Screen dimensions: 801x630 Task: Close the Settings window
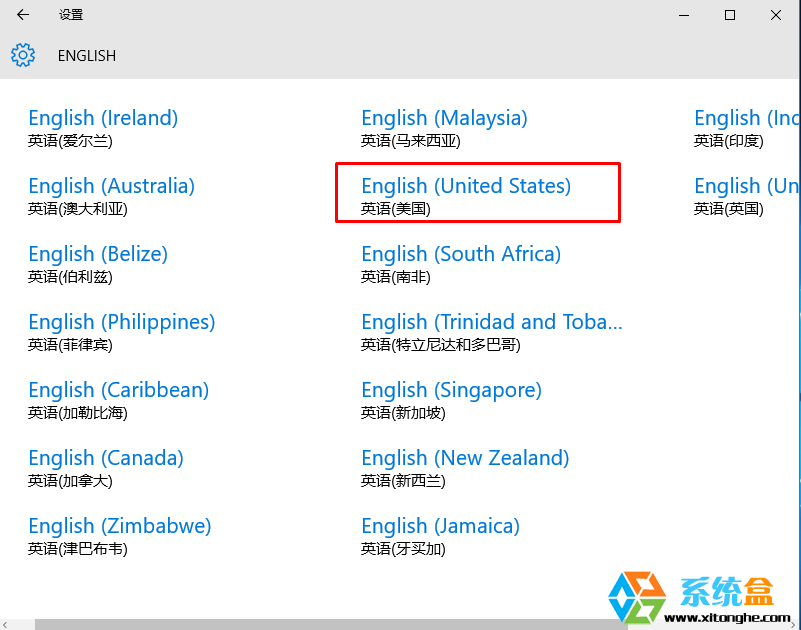pos(776,15)
